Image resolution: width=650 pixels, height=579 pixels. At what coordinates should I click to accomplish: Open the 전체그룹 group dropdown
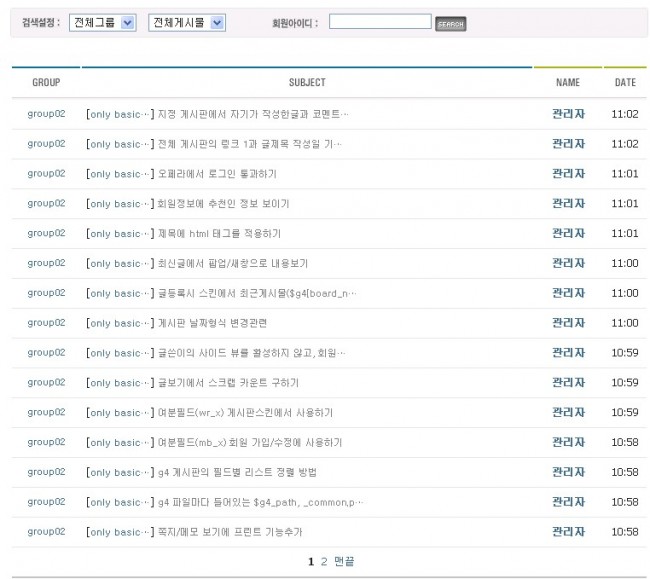coord(102,22)
